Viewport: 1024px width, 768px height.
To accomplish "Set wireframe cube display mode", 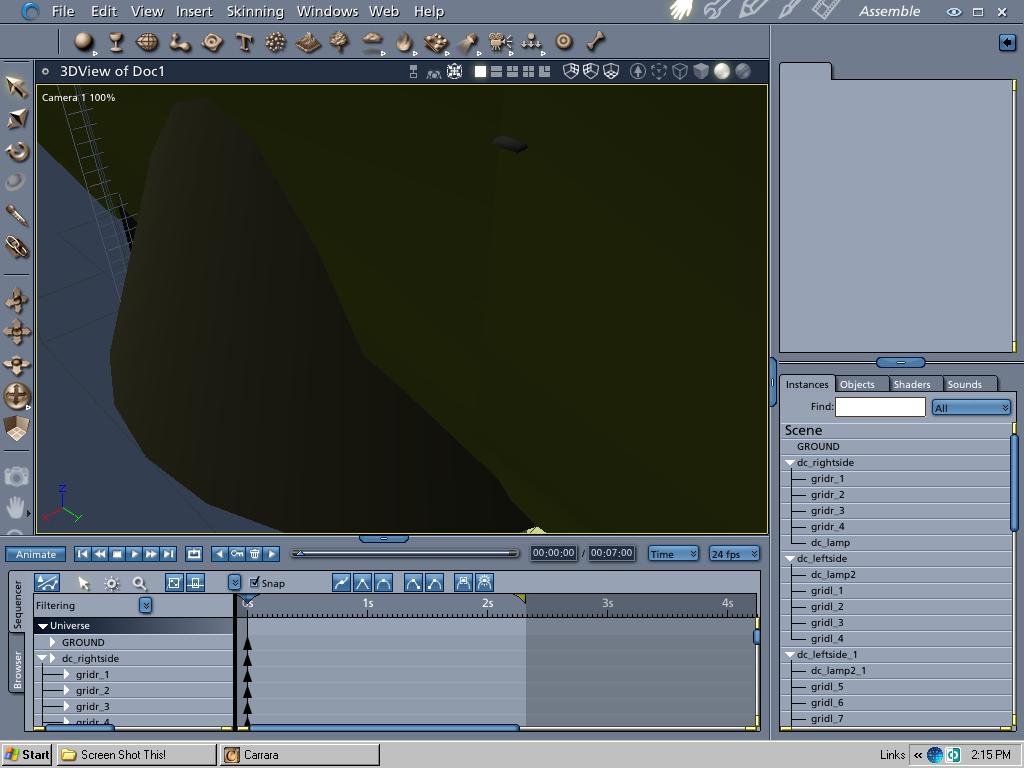I will 680,71.
